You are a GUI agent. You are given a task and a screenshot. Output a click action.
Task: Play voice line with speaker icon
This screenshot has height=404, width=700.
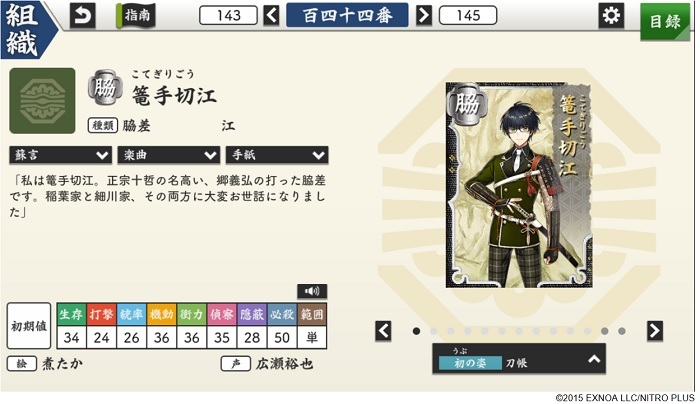[x=312, y=291]
